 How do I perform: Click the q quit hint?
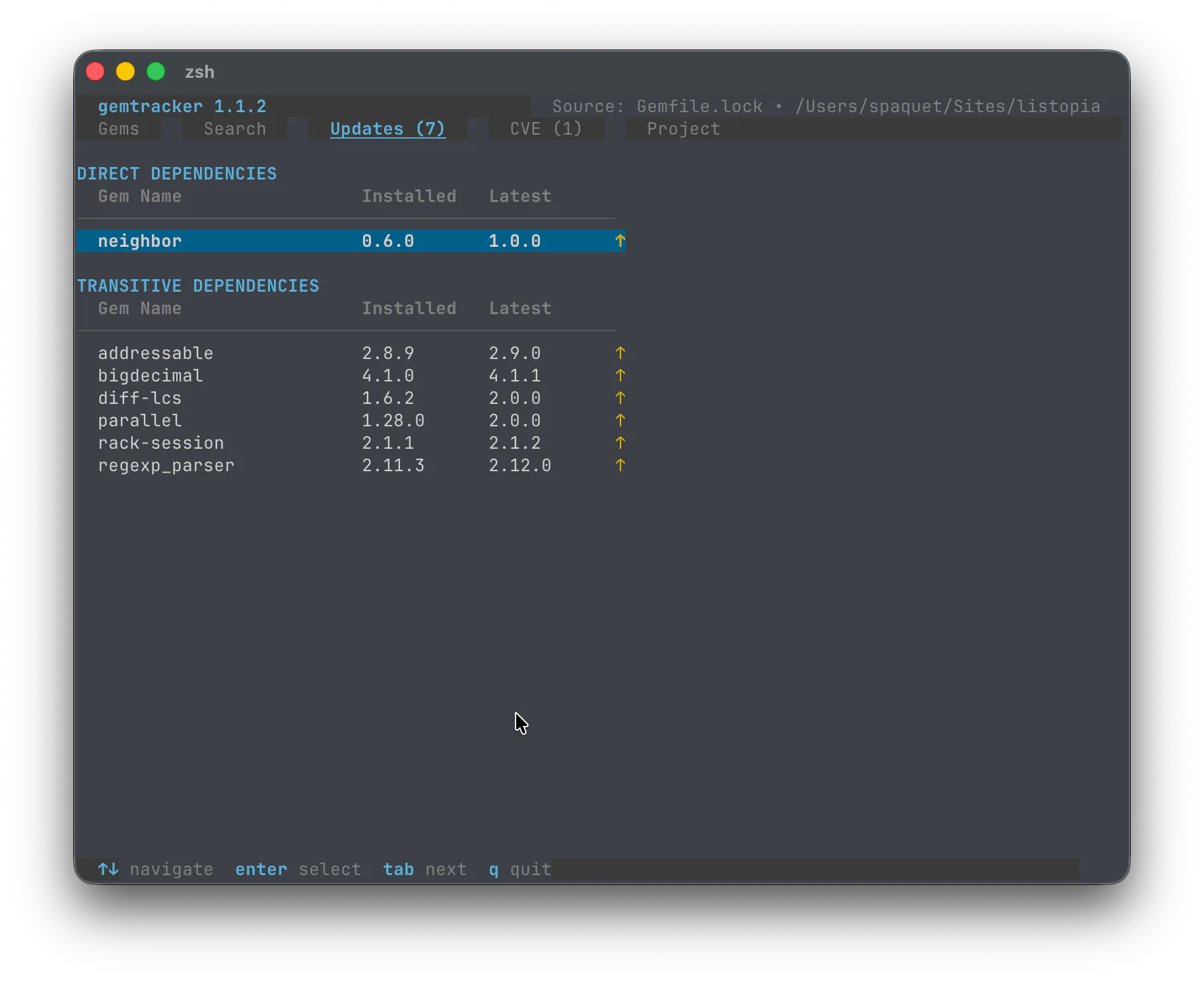(x=520, y=869)
